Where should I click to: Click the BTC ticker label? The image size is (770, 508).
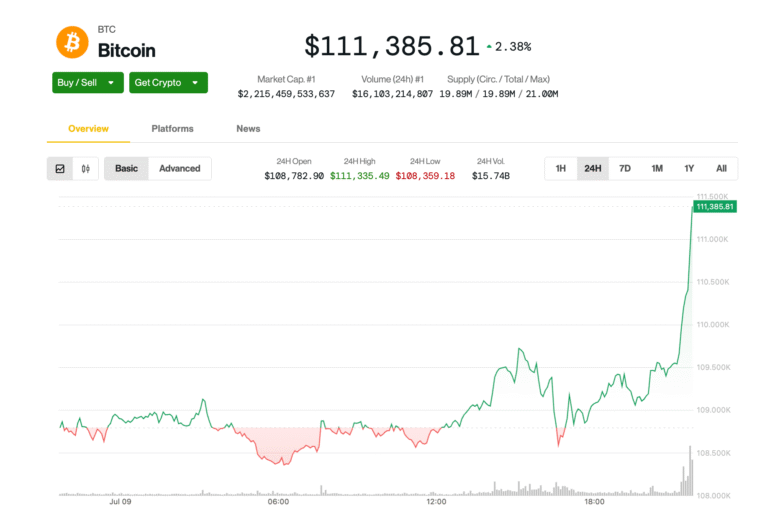(107, 29)
